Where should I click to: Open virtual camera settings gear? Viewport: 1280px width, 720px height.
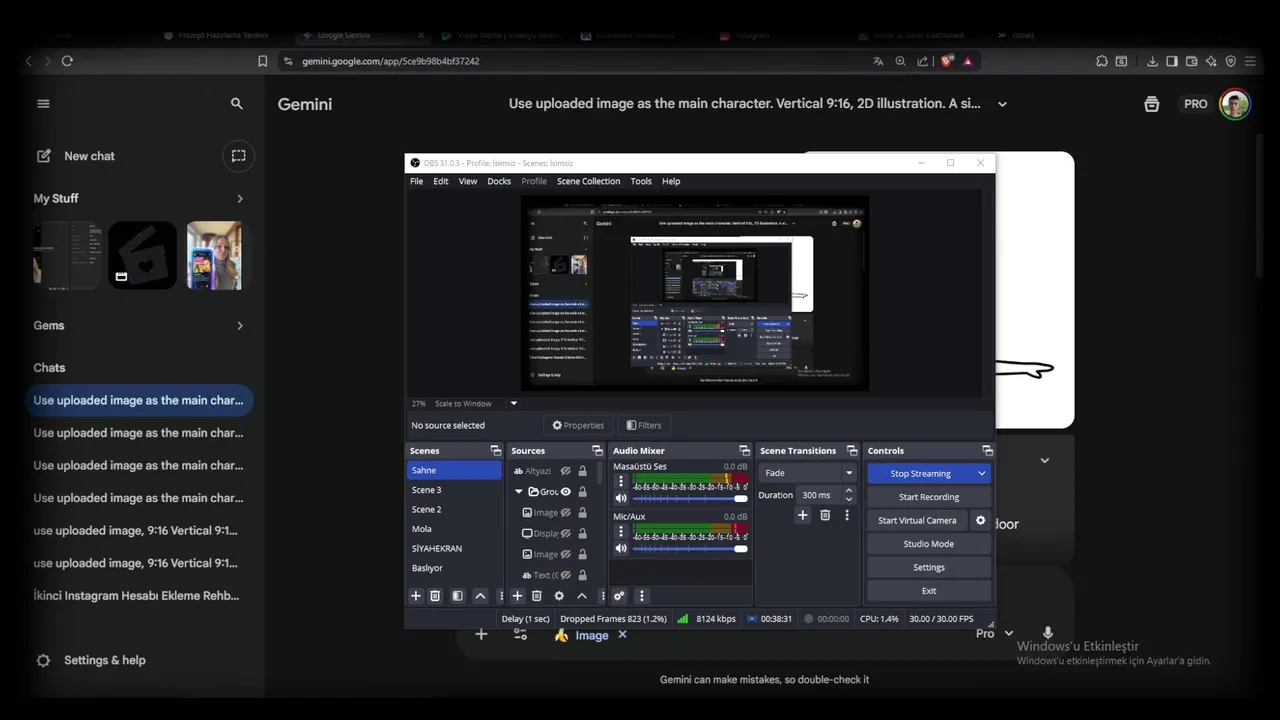pyautogui.click(x=980, y=521)
